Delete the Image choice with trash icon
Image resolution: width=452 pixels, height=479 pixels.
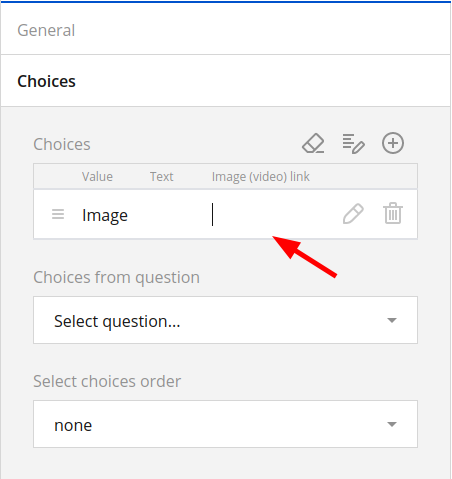(393, 213)
